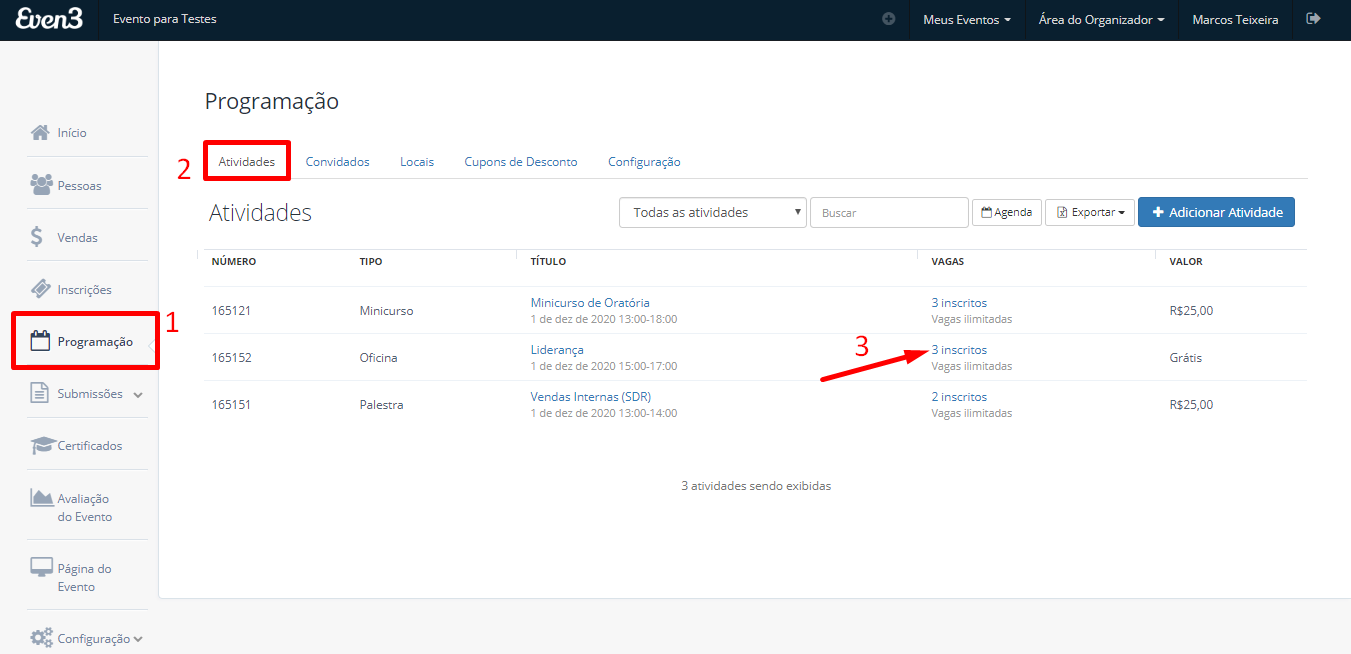Click the calendar icon beside Programação
Image resolution: width=1351 pixels, height=654 pixels.
click(40, 341)
